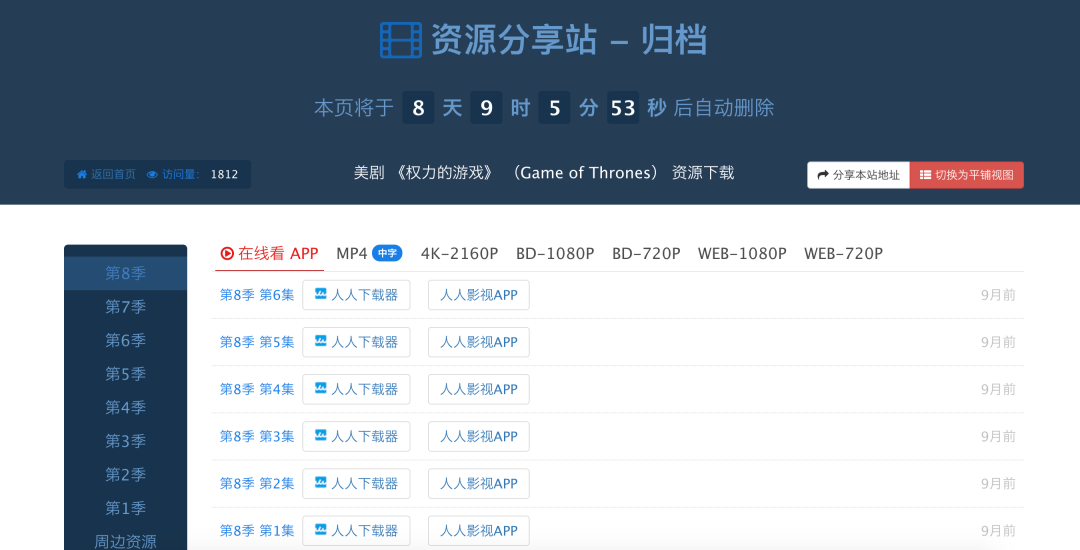Screen dimensions: 1080x550
Task: Switch to tile view with 切换为平铺视图
Action: point(966,175)
